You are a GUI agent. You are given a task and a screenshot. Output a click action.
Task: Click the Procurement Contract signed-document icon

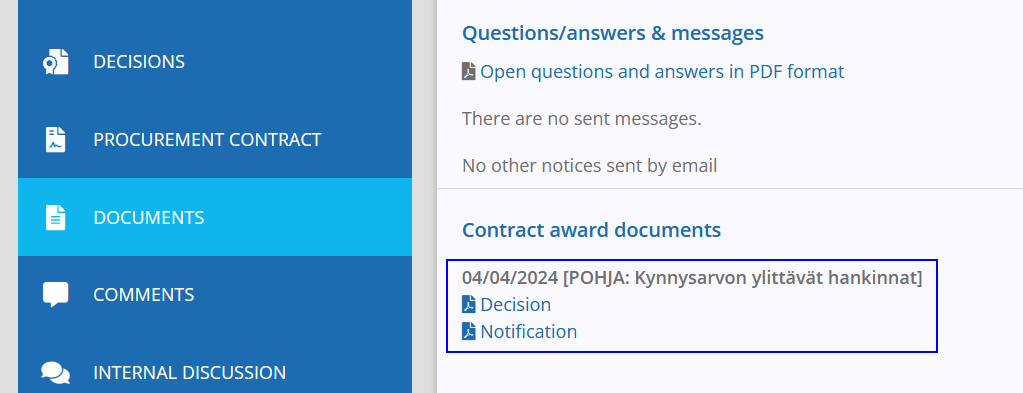55,140
